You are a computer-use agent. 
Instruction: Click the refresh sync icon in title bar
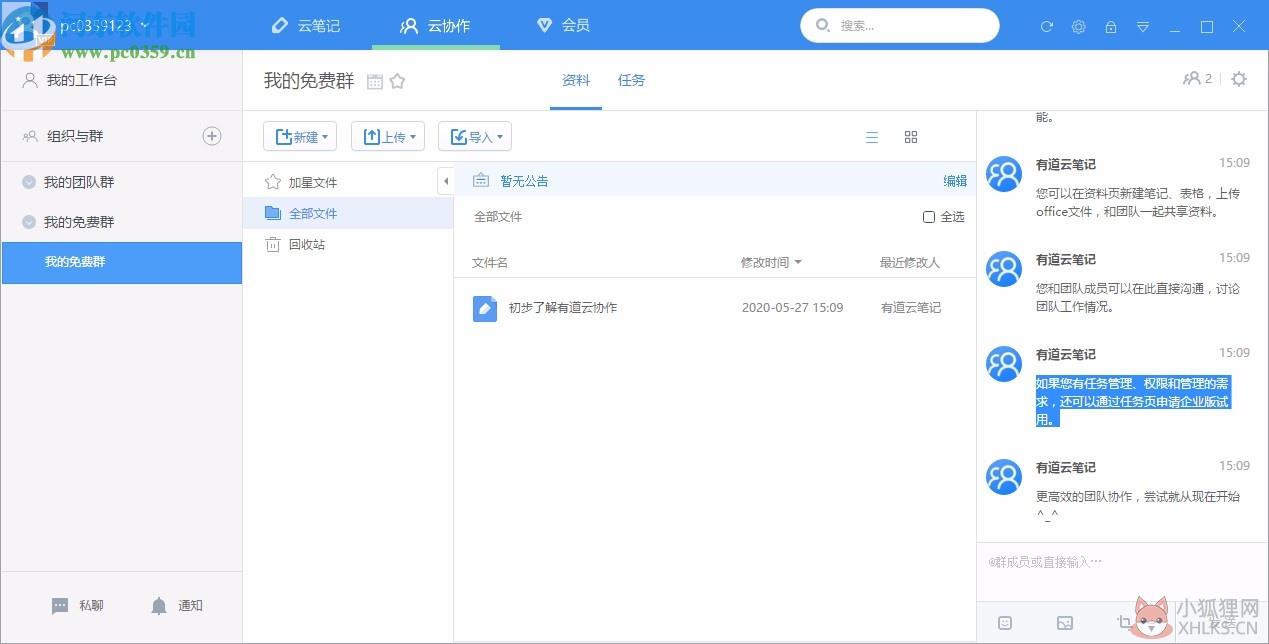pos(1047,27)
